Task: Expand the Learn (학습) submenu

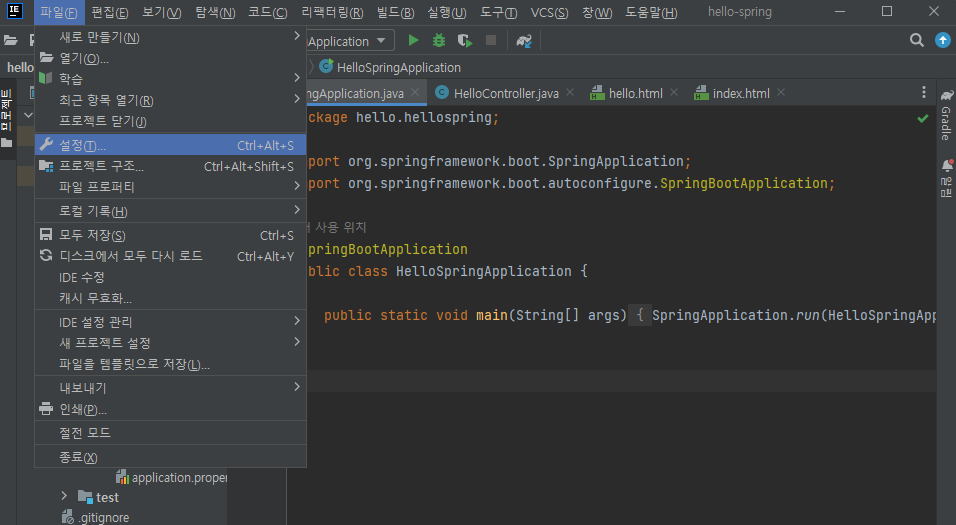Action: (x=171, y=79)
